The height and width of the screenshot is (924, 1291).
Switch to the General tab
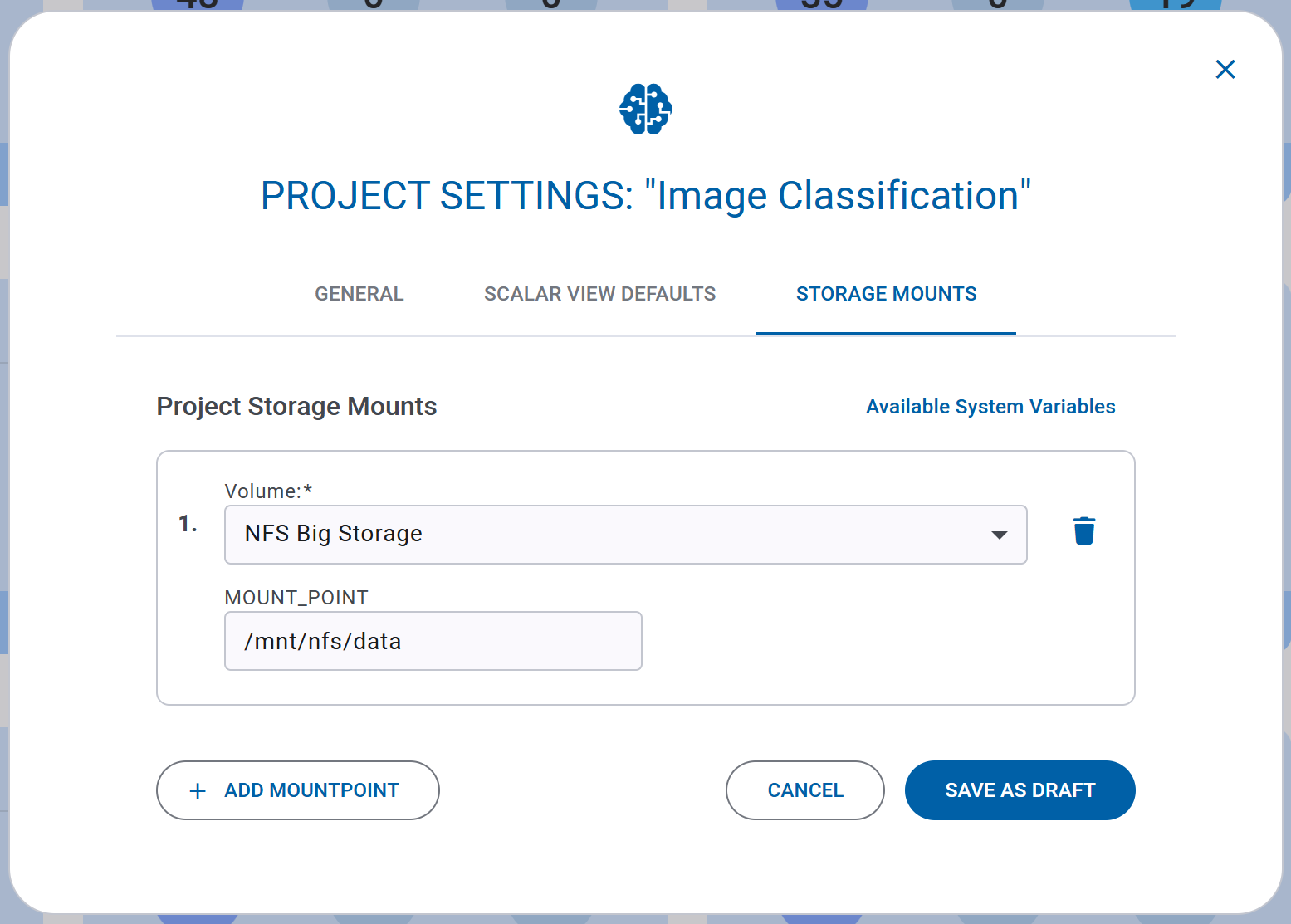pos(359,294)
